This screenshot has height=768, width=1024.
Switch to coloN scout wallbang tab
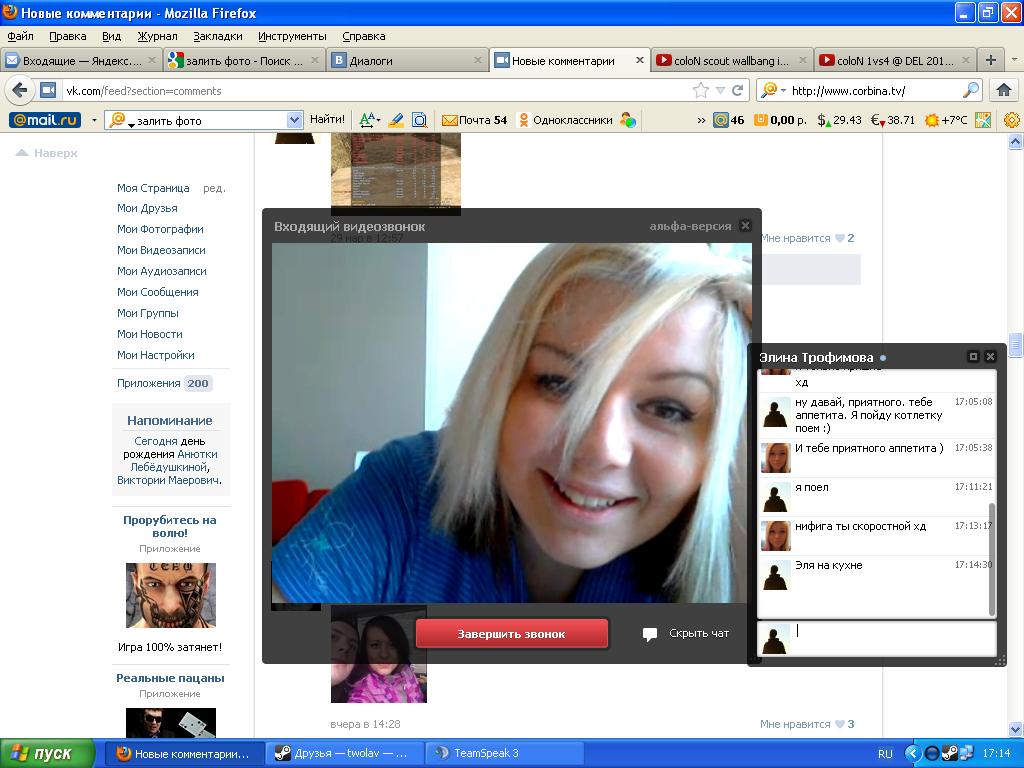pyautogui.click(x=731, y=61)
